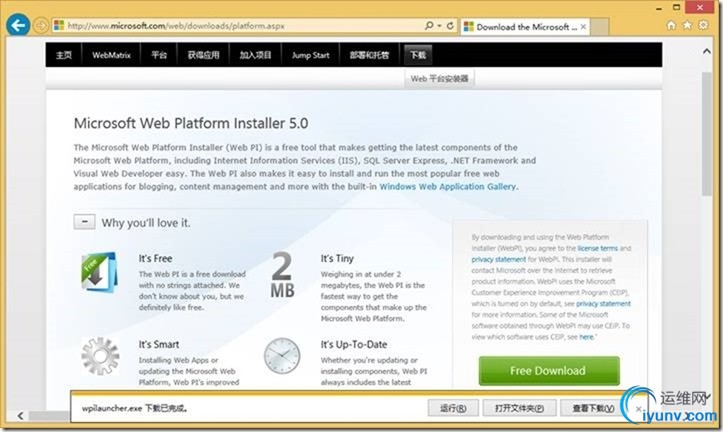Open Favorites star icon
Image resolution: width=723 pixels, height=432 pixels.
687,25
